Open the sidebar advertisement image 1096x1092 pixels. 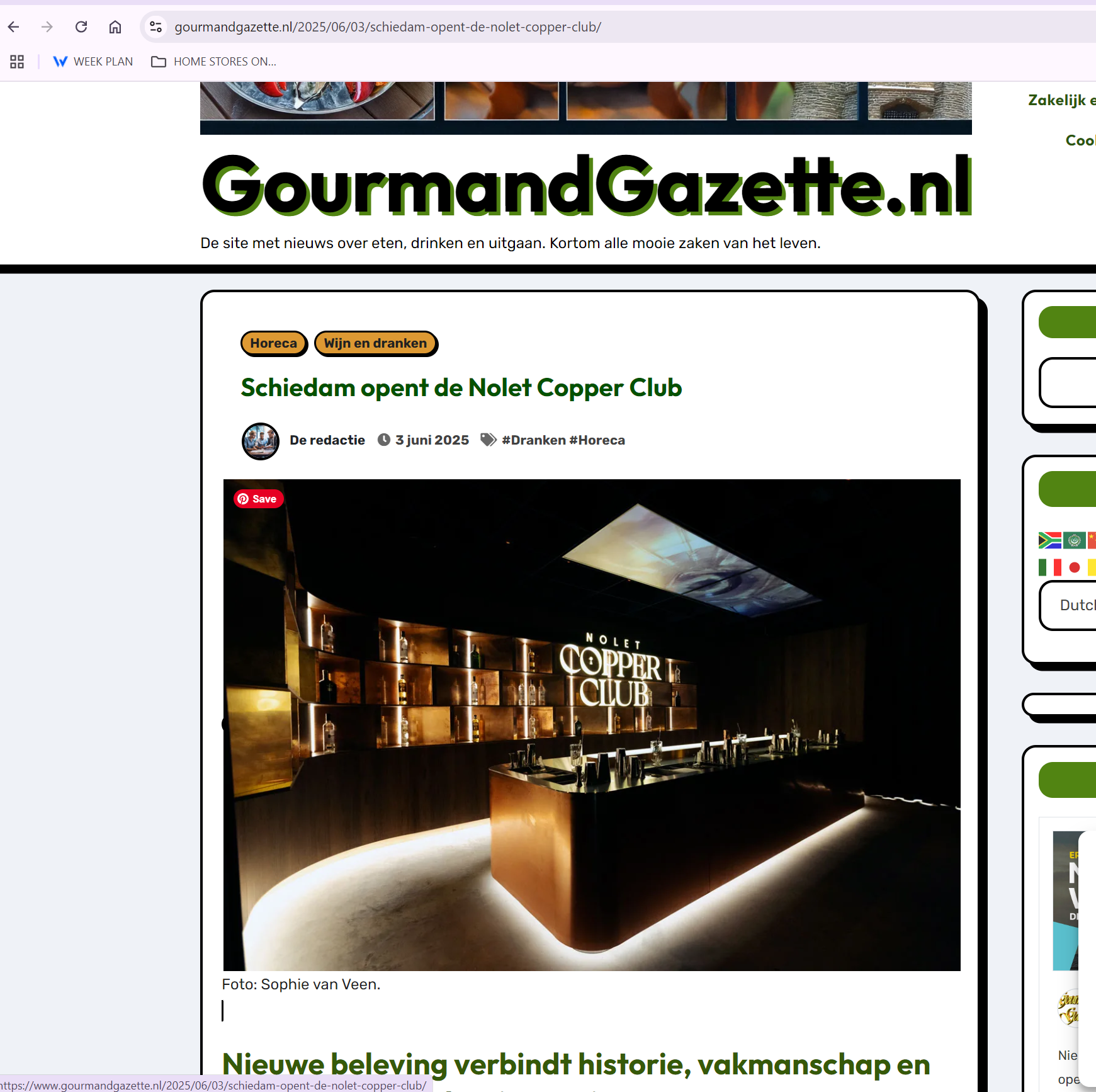click(x=1066, y=901)
